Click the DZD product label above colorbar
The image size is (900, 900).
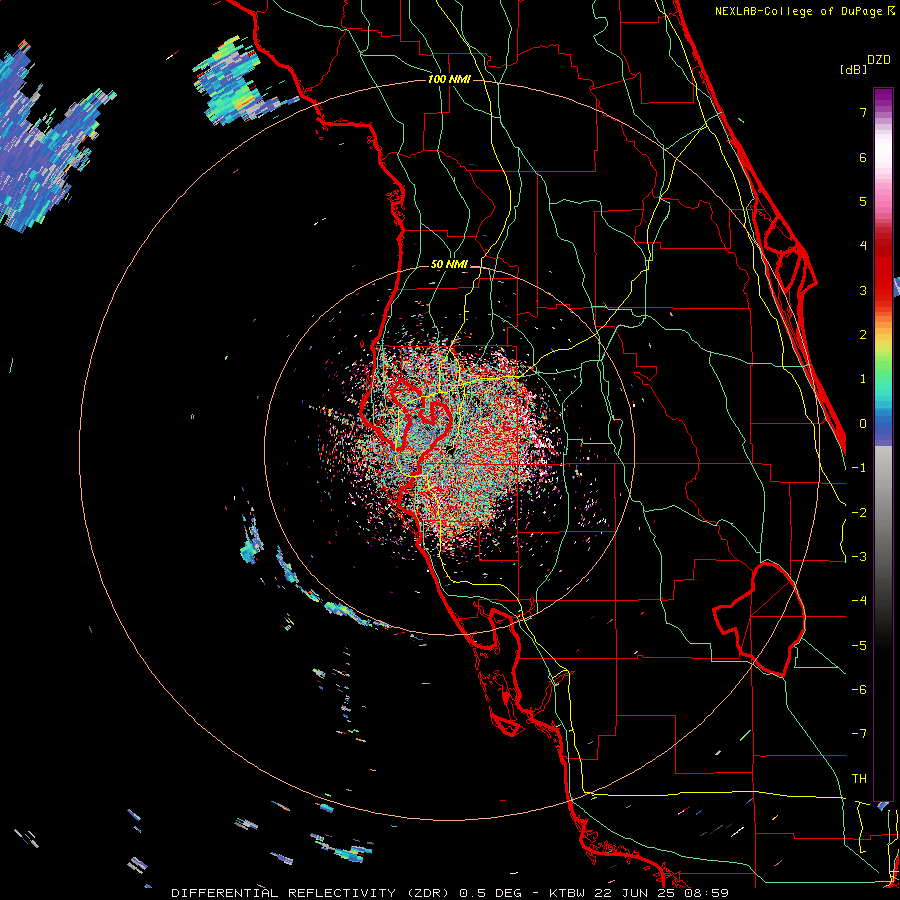click(x=879, y=60)
